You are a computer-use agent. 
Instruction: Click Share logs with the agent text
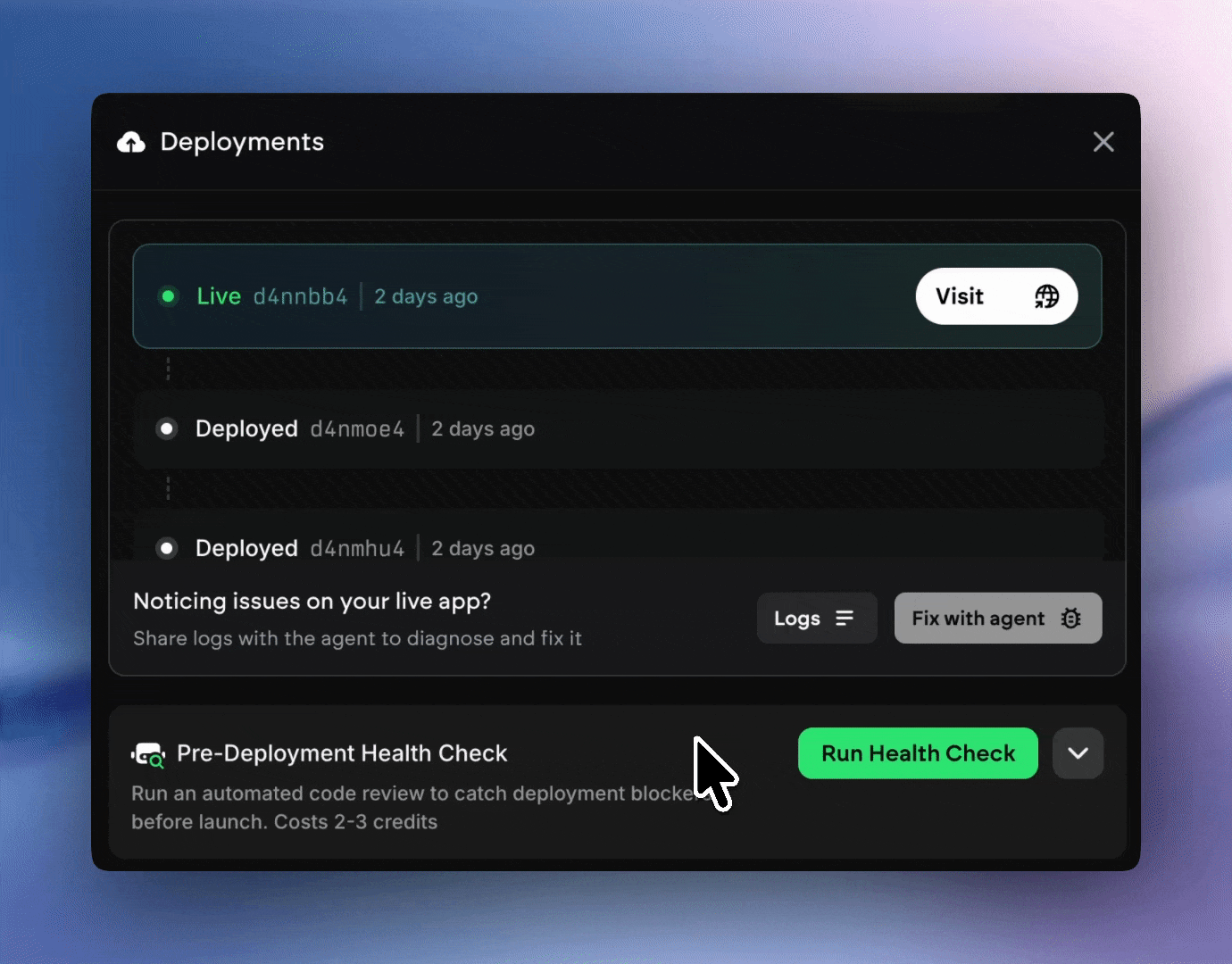tap(357, 638)
